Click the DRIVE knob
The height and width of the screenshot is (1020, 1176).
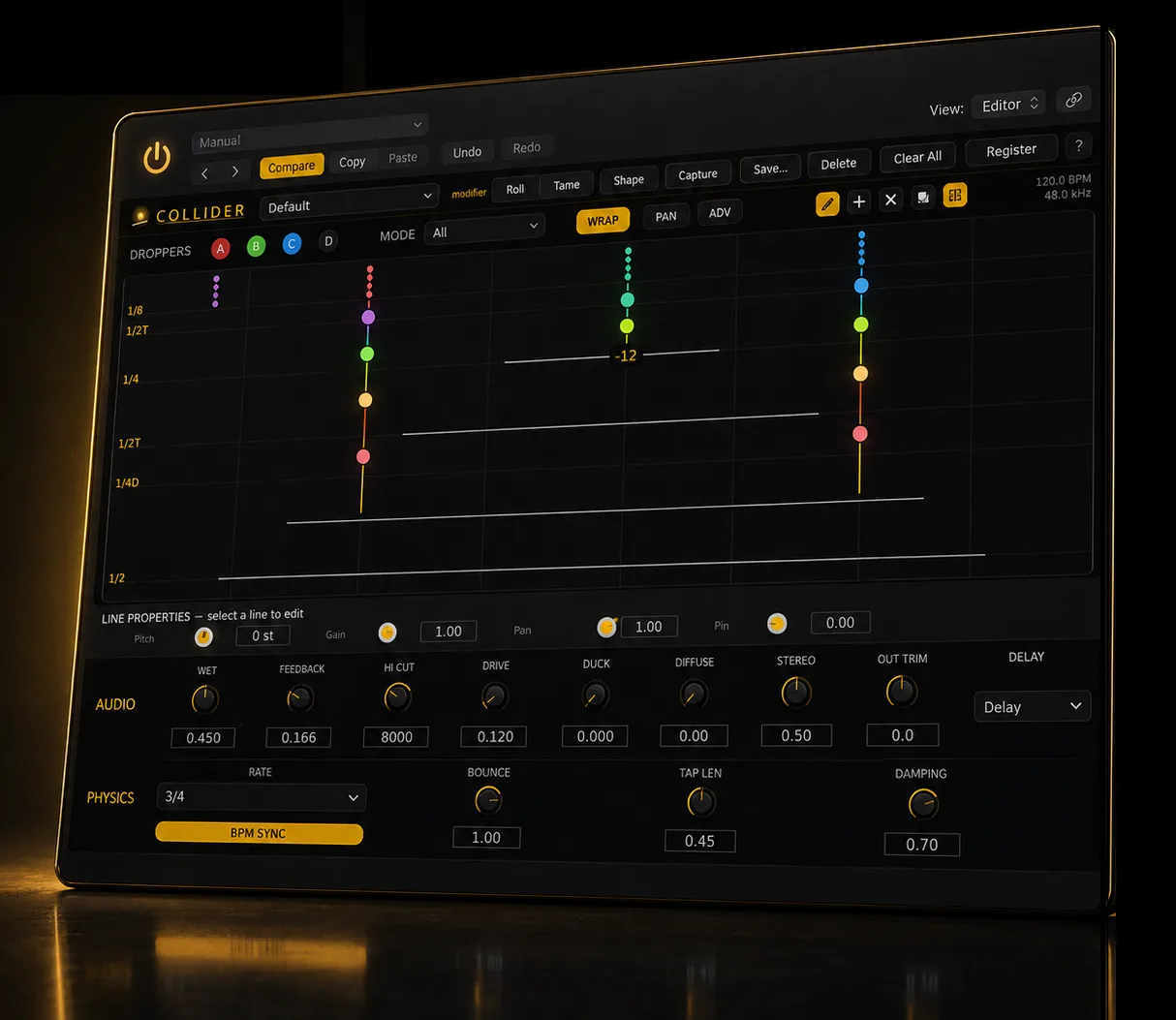(495, 695)
